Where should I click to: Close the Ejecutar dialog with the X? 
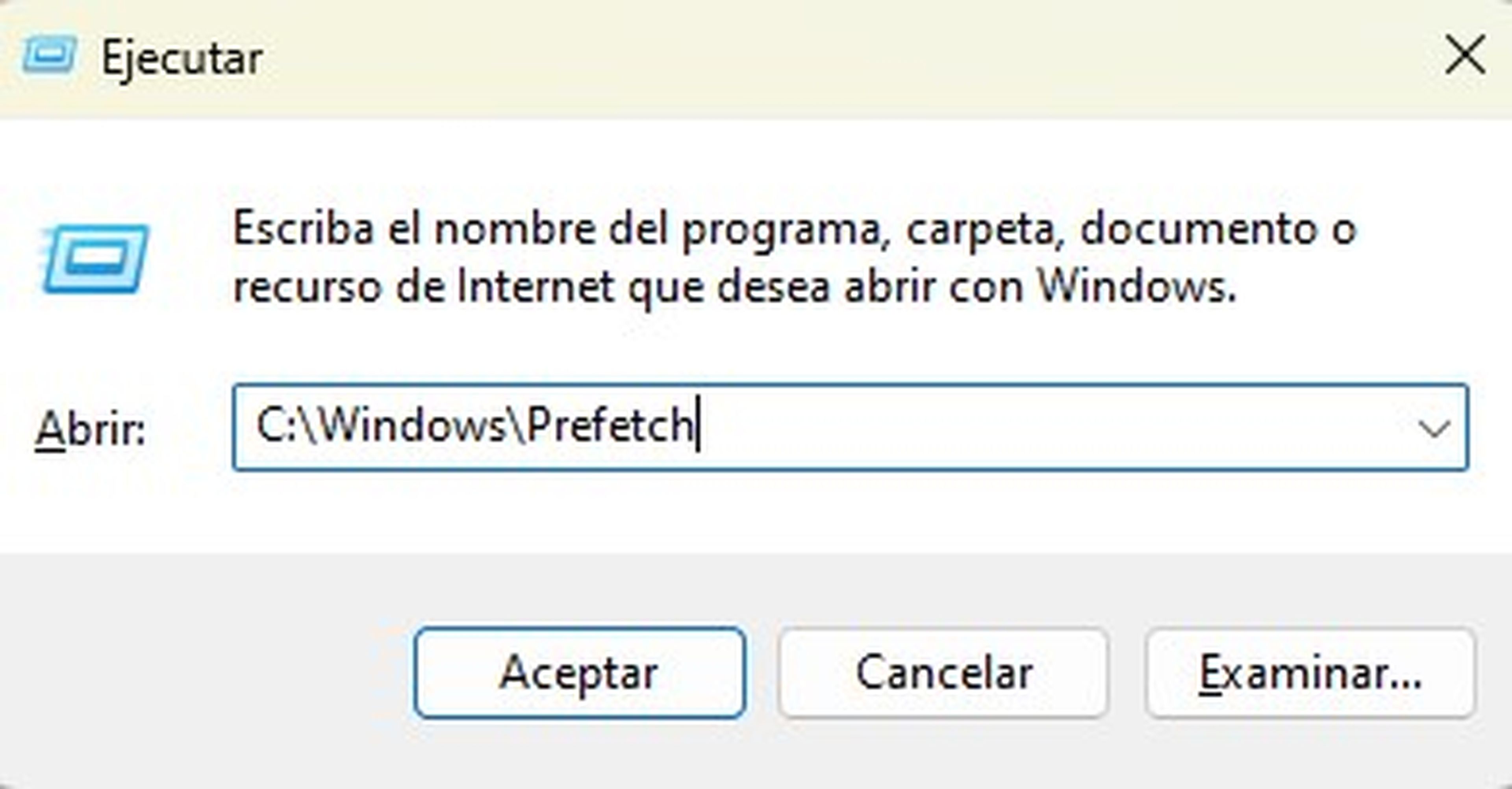[1465, 55]
